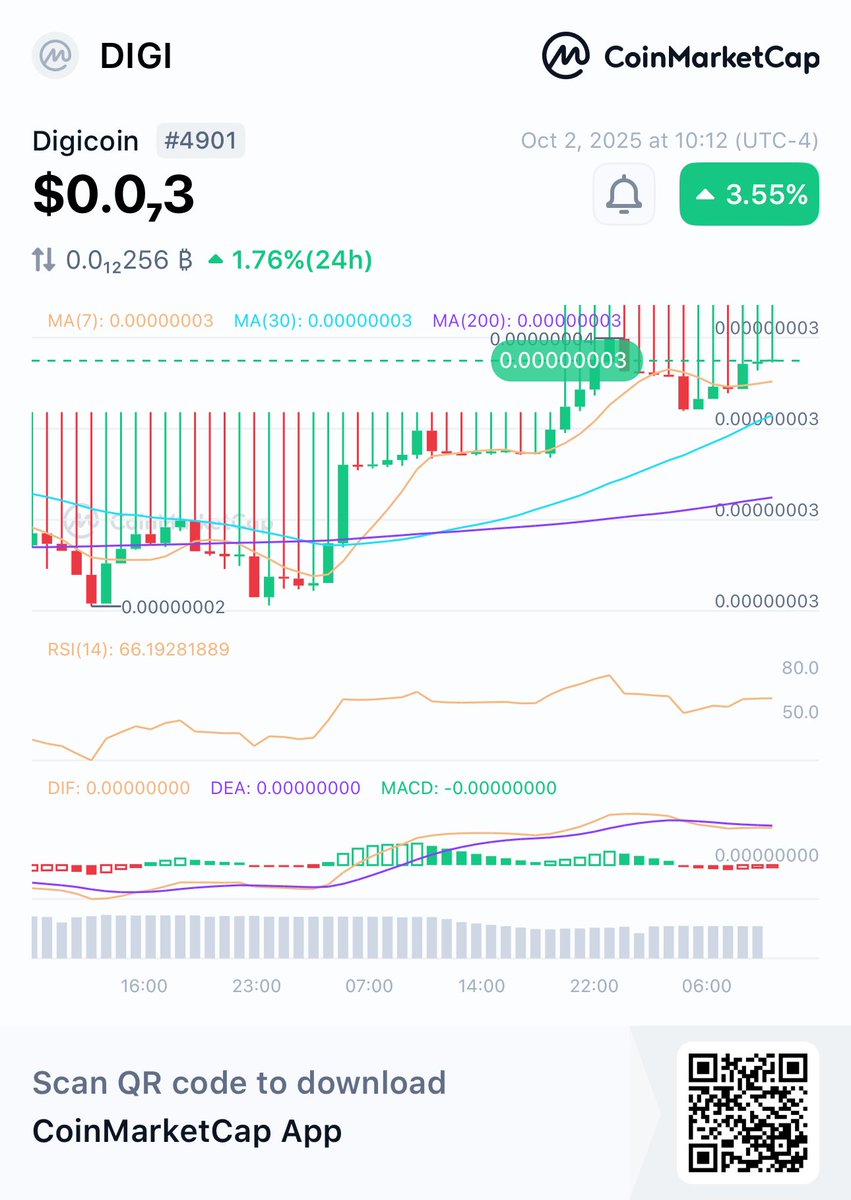The width and height of the screenshot is (851, 1200).
Task: Click the up-arrow next to 1.76%(24h)
Action: (x=216, y=260)
